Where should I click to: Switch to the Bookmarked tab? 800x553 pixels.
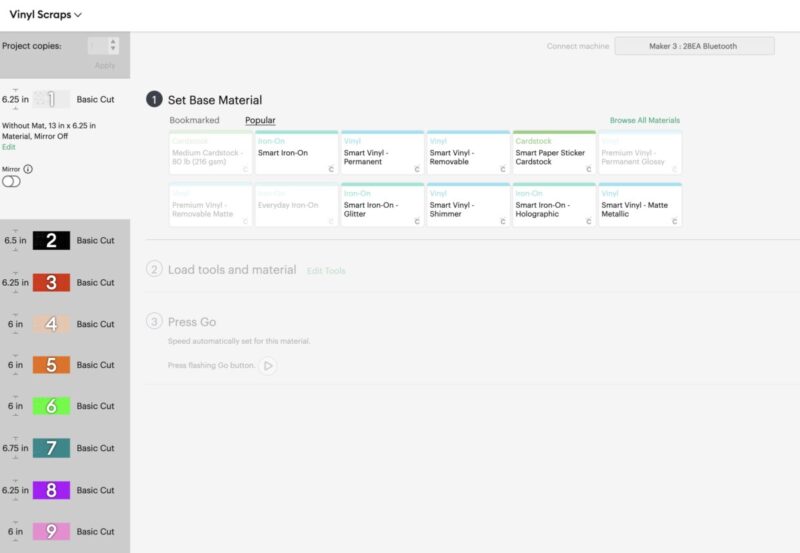(x=194, y=120)
